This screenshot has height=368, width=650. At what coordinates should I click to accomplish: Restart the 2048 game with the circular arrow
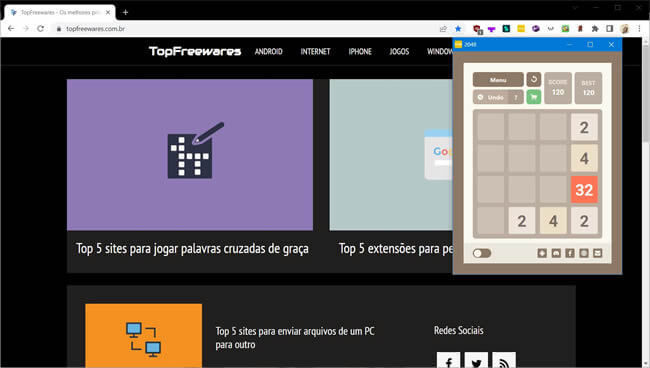[x=534, y=79]
